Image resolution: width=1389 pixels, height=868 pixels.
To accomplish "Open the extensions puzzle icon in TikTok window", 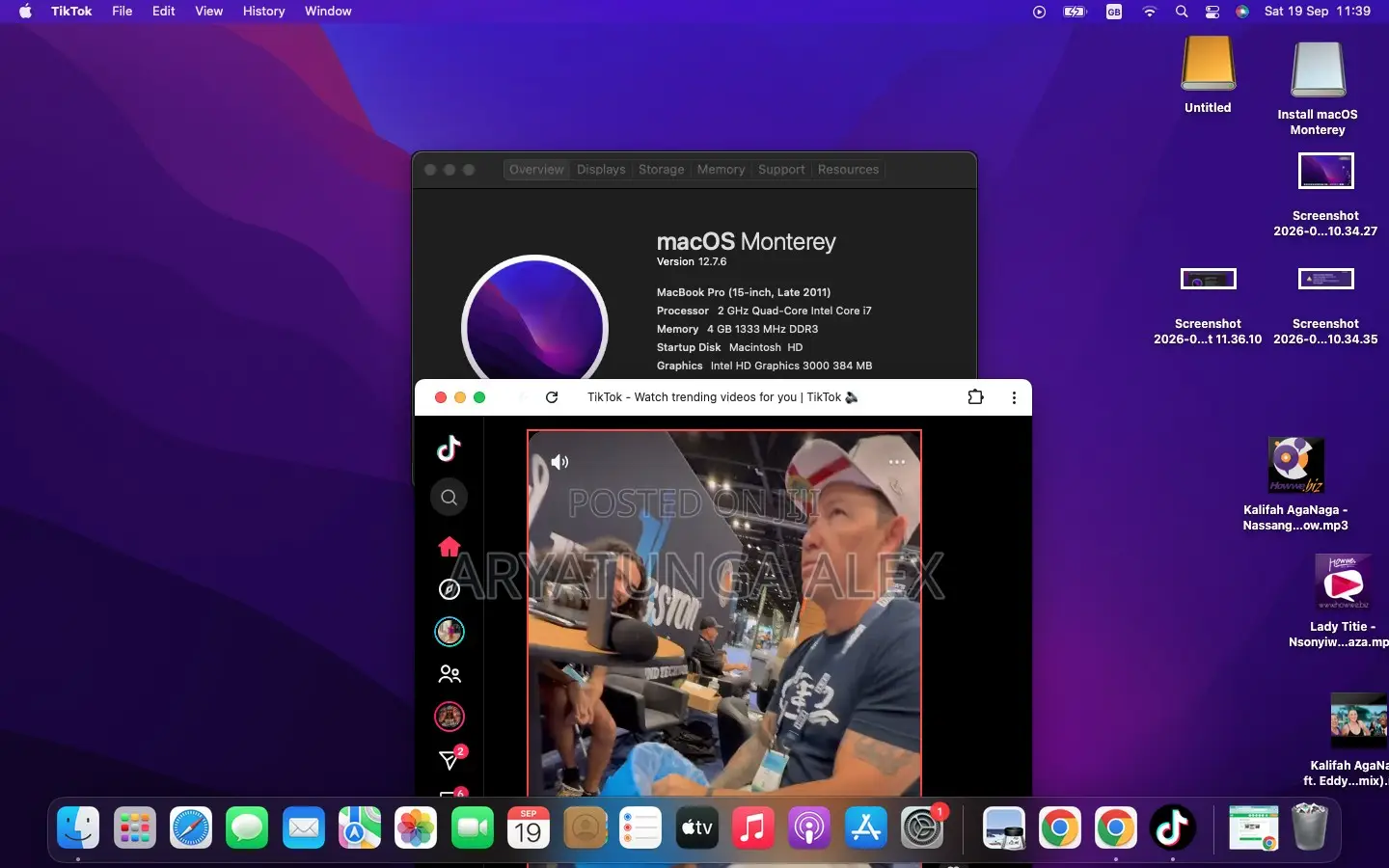I will 975,397.
